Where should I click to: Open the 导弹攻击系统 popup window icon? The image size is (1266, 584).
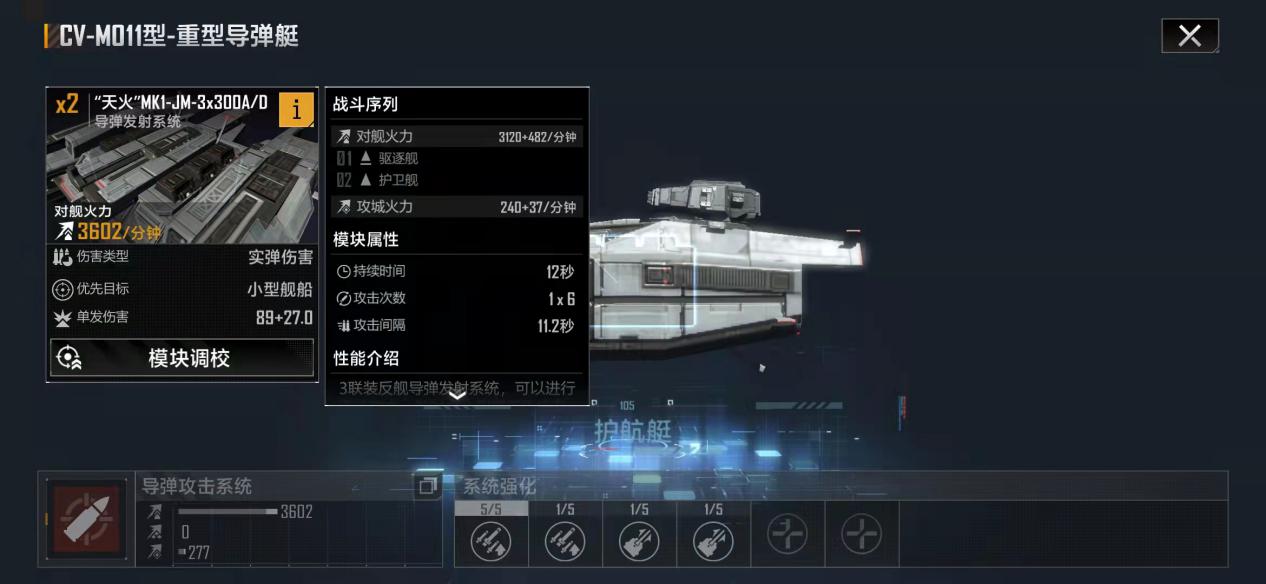428,486
